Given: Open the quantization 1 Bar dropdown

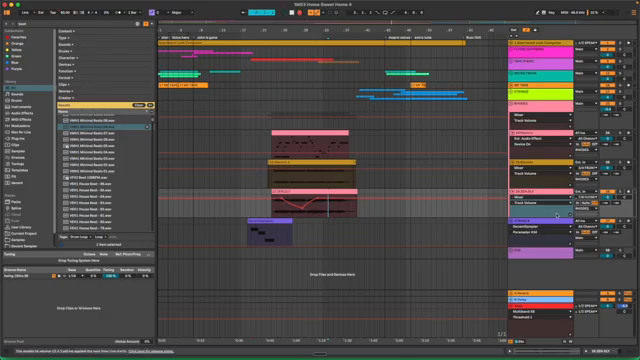Looking at the screenshot, I should [134, 13].
